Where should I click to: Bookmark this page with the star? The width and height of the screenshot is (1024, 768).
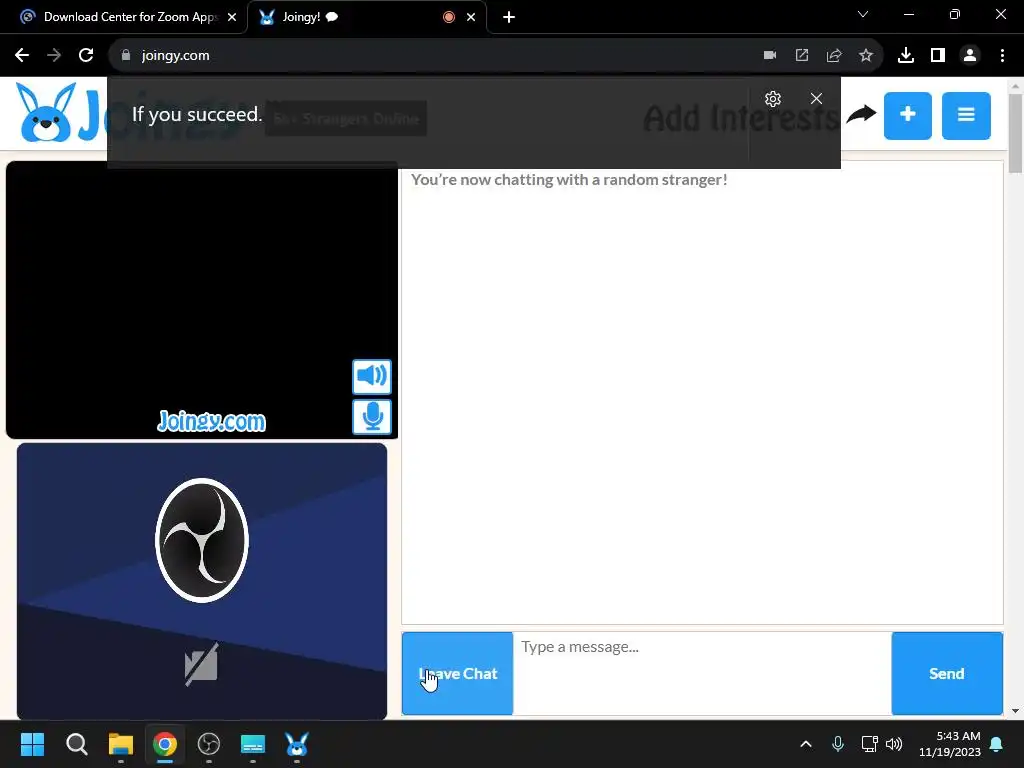click(866, 56)
